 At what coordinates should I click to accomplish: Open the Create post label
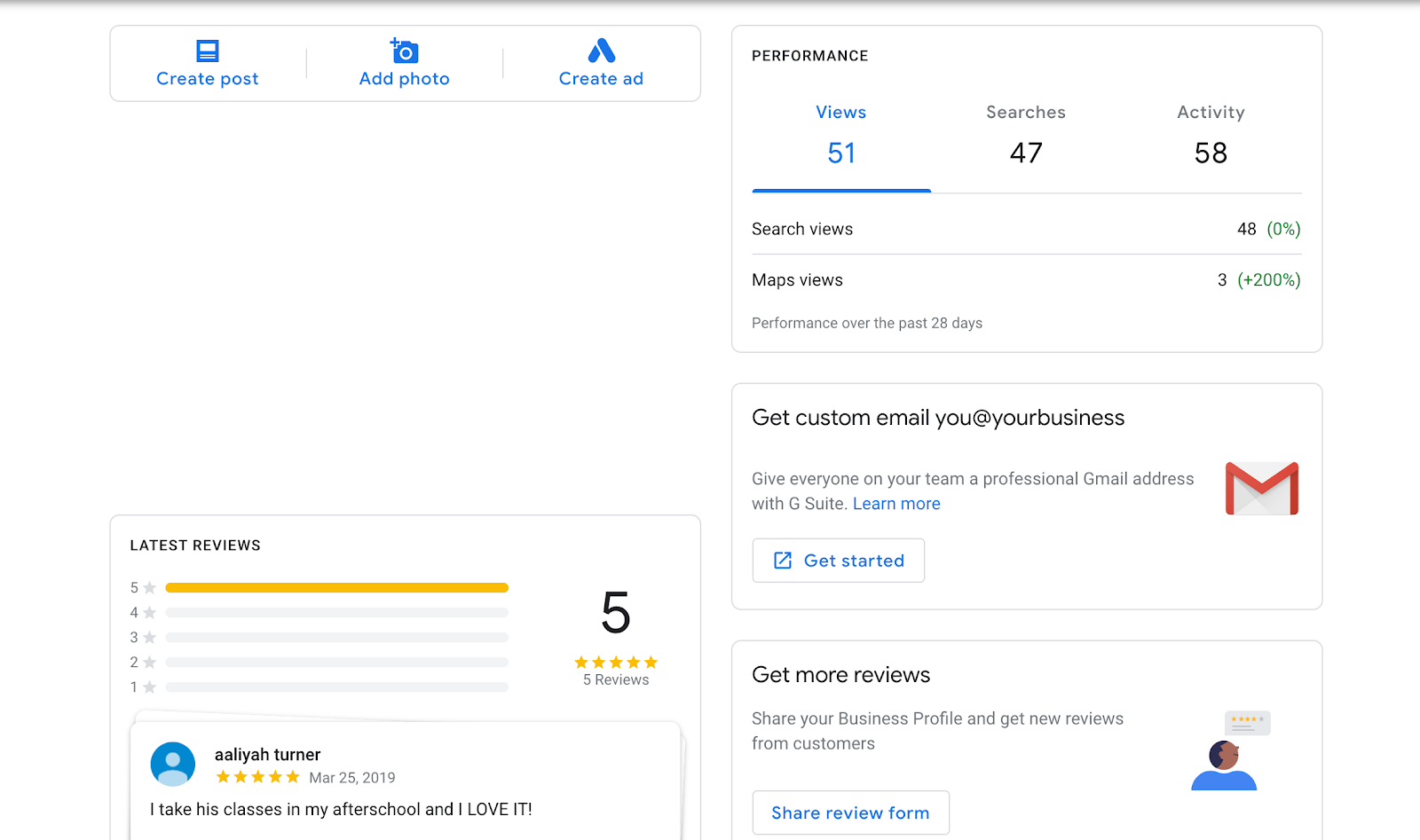point(208,79)
